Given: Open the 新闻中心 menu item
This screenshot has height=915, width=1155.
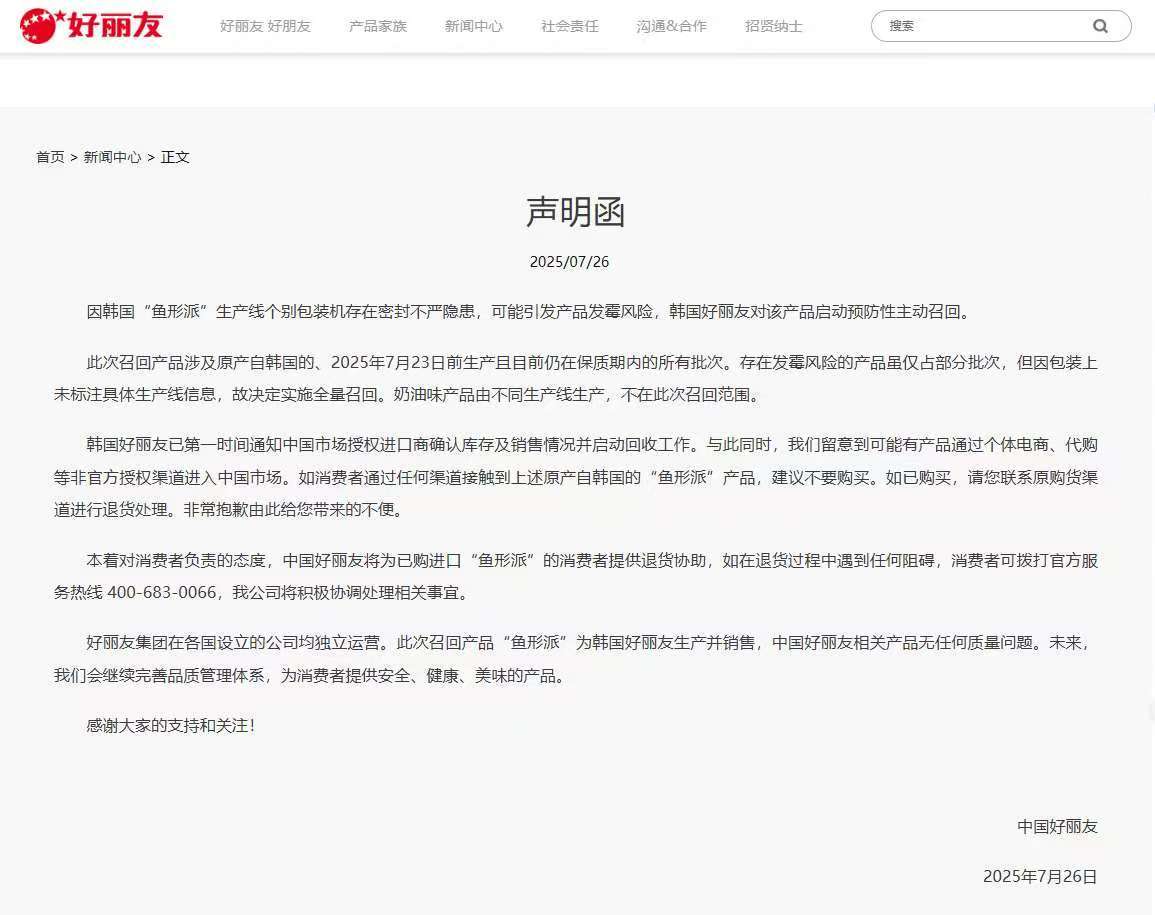Looking at the screenshot, I should (x=474, y=27).
